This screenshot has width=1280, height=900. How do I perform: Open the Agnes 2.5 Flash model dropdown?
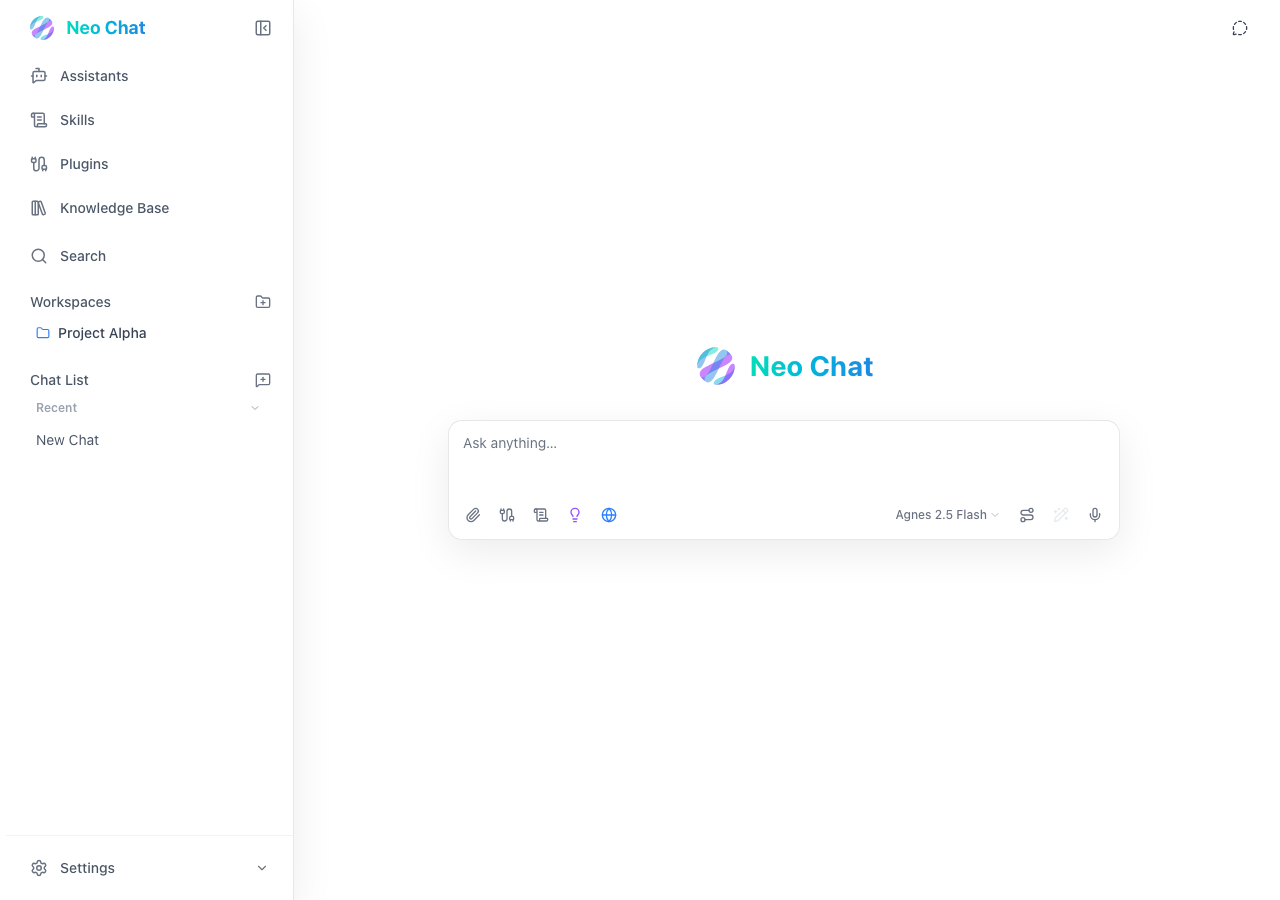(x=947, y=515)
